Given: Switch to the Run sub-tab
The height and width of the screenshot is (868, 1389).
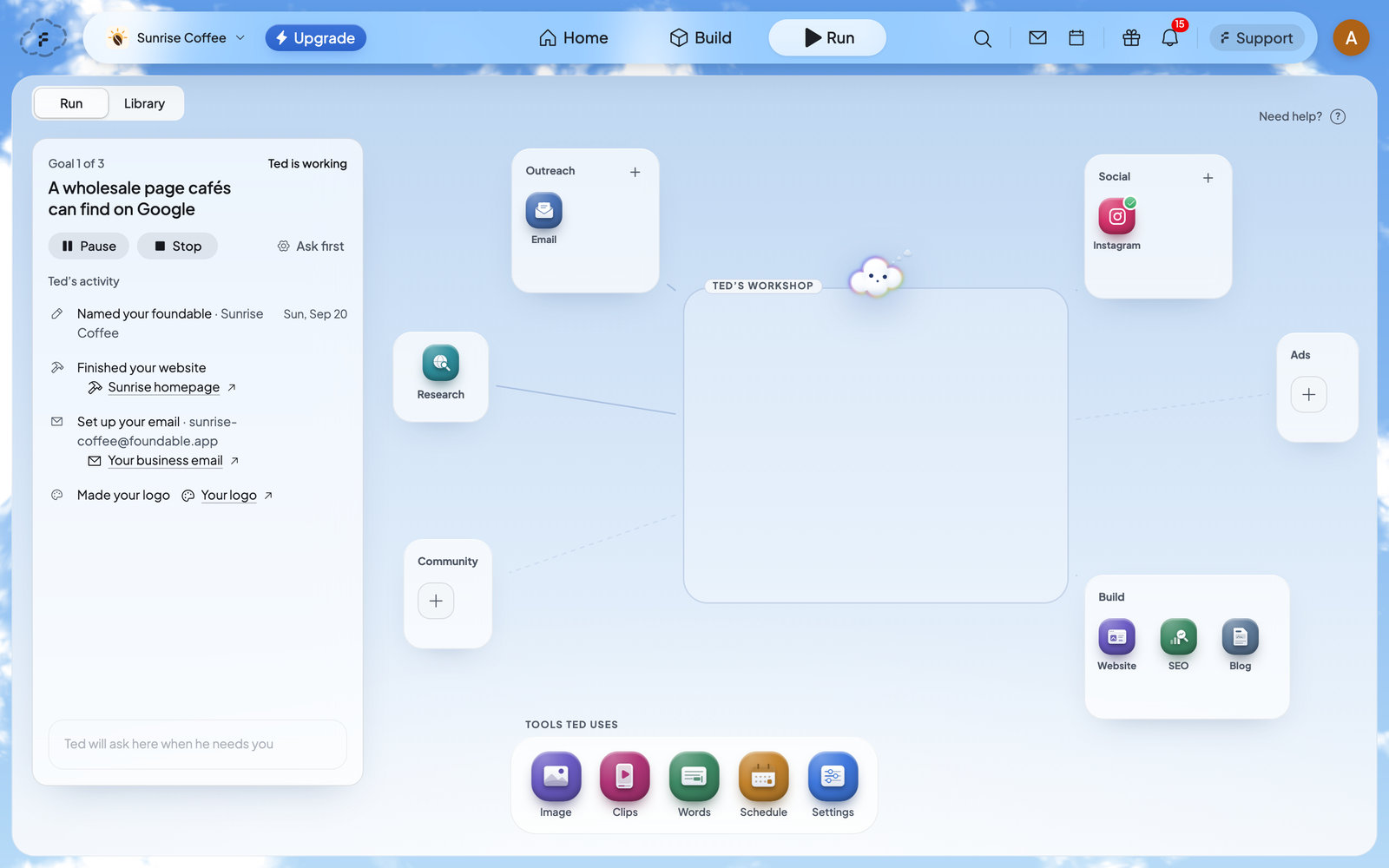Looking at the screenshot, I should pyautogui.click(x=71, y=103).
